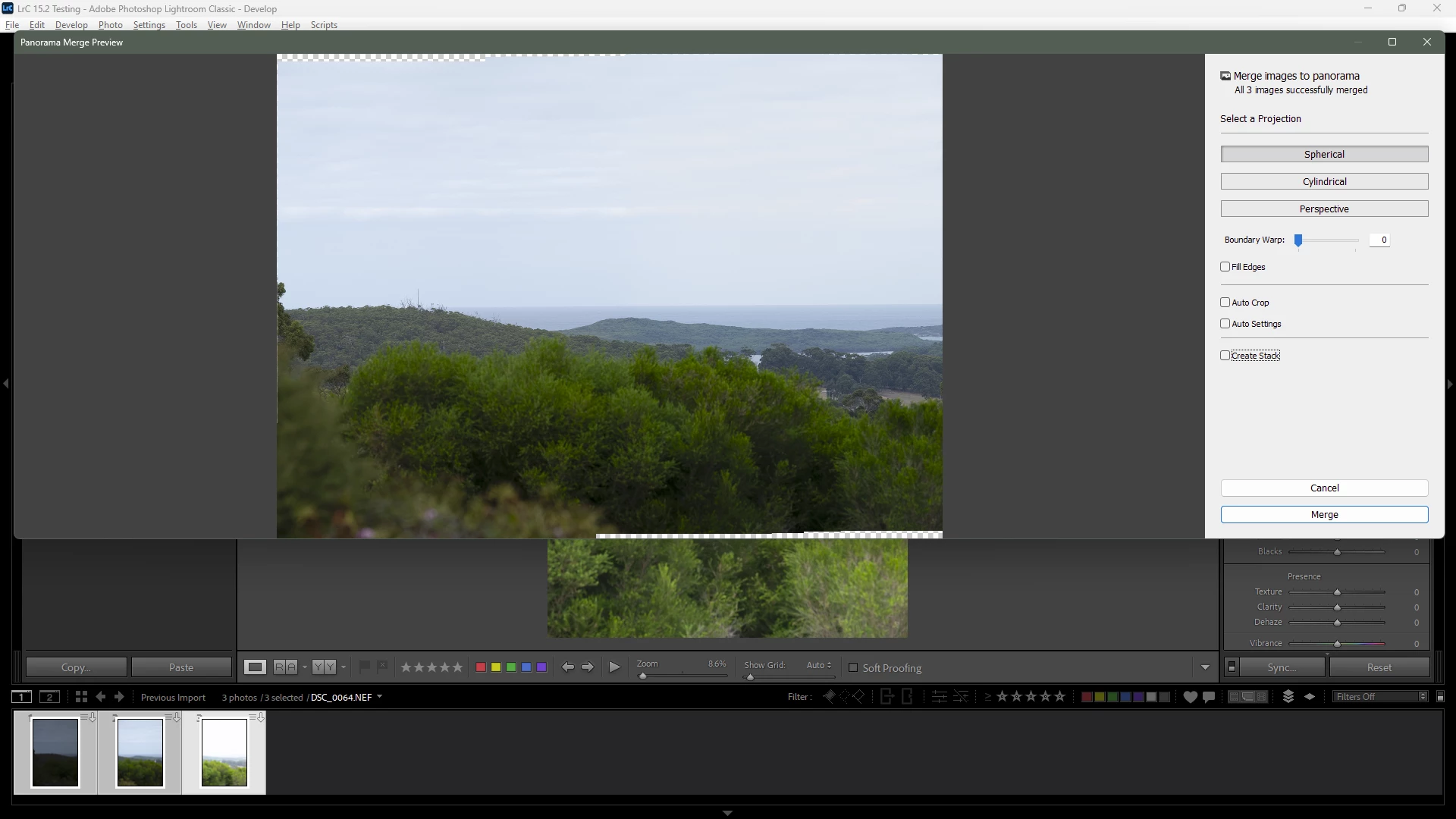Click the grid view icon in filmstrip bar
Viewport: 1456px width, 819px height.
click(81, 697)
